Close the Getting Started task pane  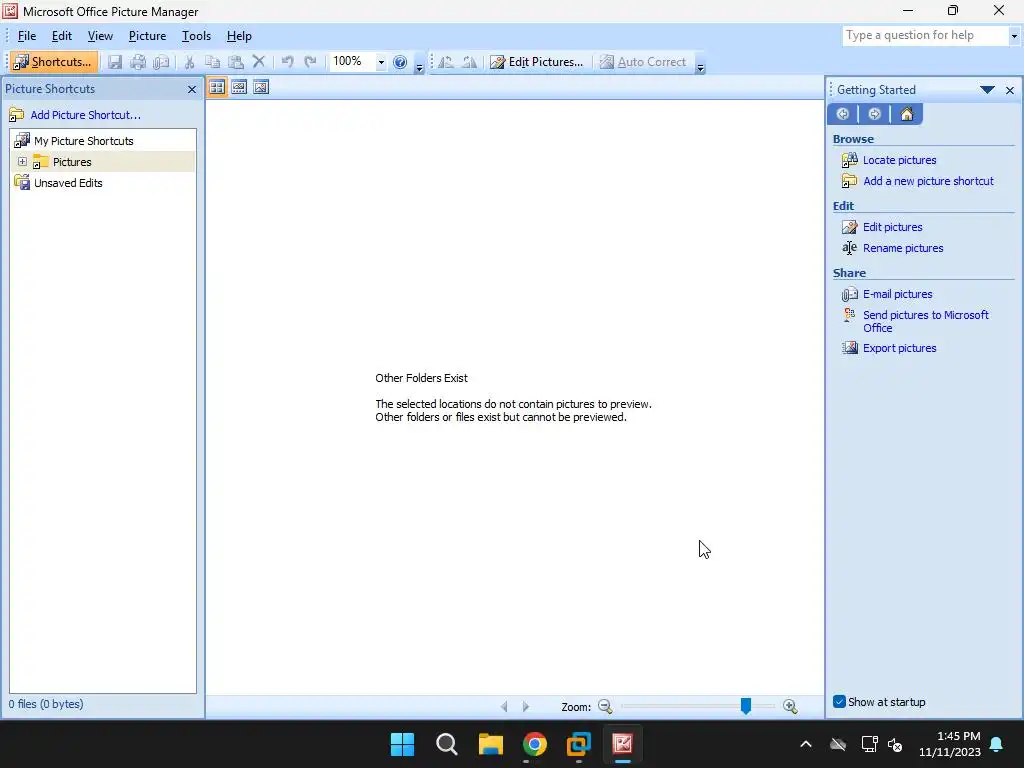point(1010,90)
